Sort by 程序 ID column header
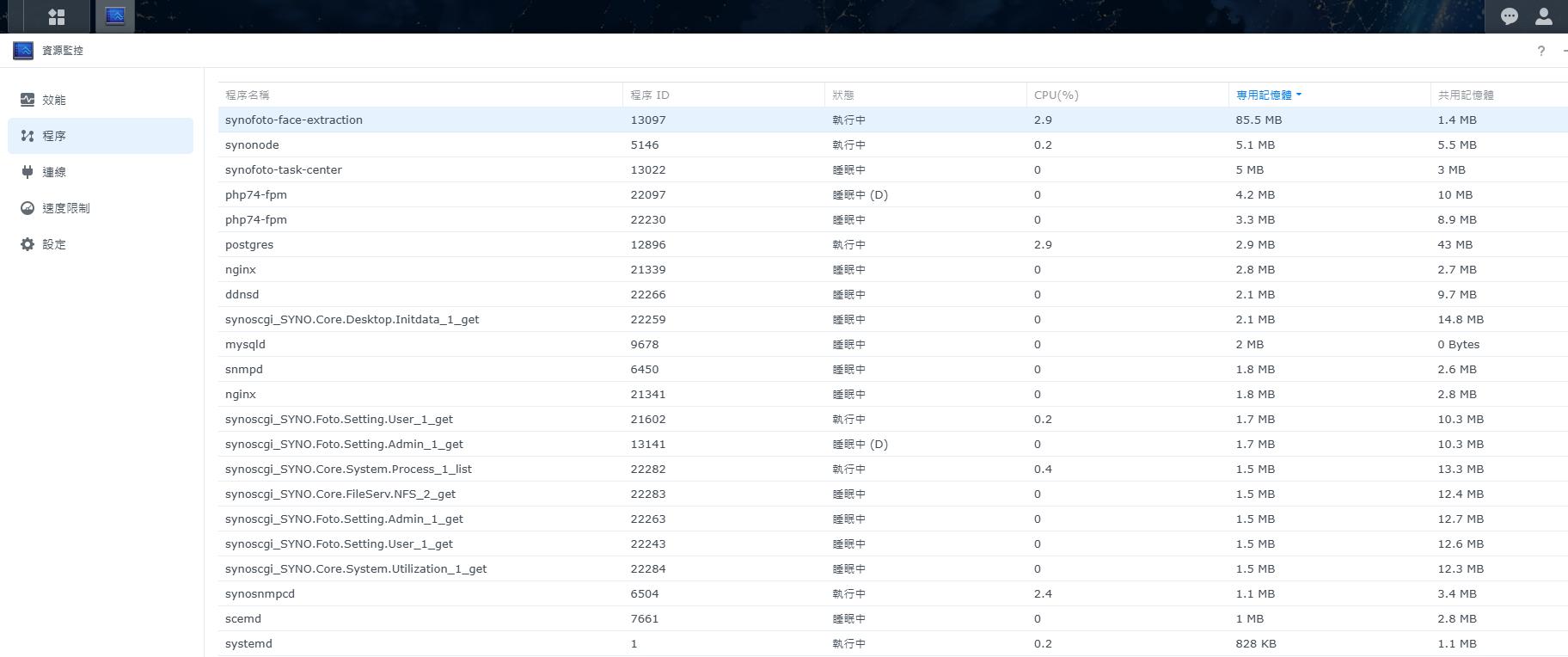Screen dimensions: 1568x657 (724, 95)
